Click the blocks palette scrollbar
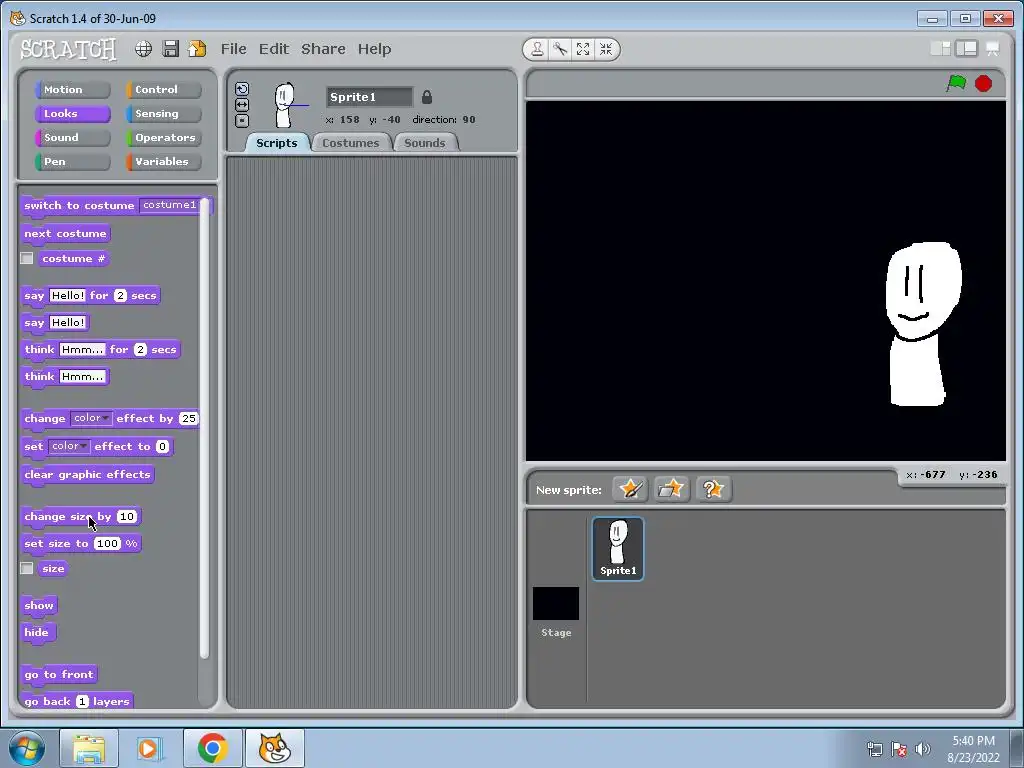Image resolution: width=1024 pixels, height=768 pixels. pos(204,428)
